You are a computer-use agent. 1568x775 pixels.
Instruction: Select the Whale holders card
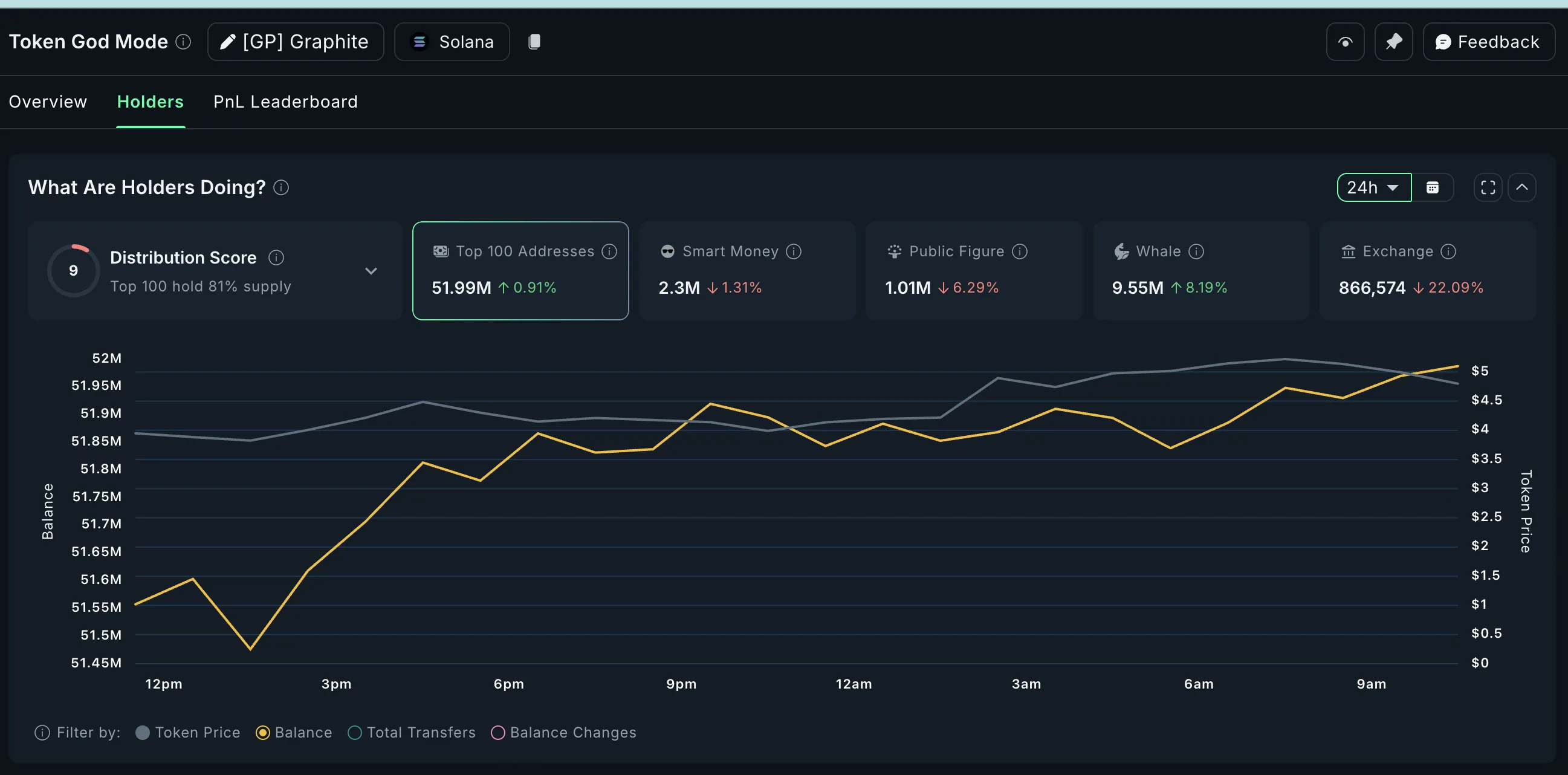(1200, 270)
